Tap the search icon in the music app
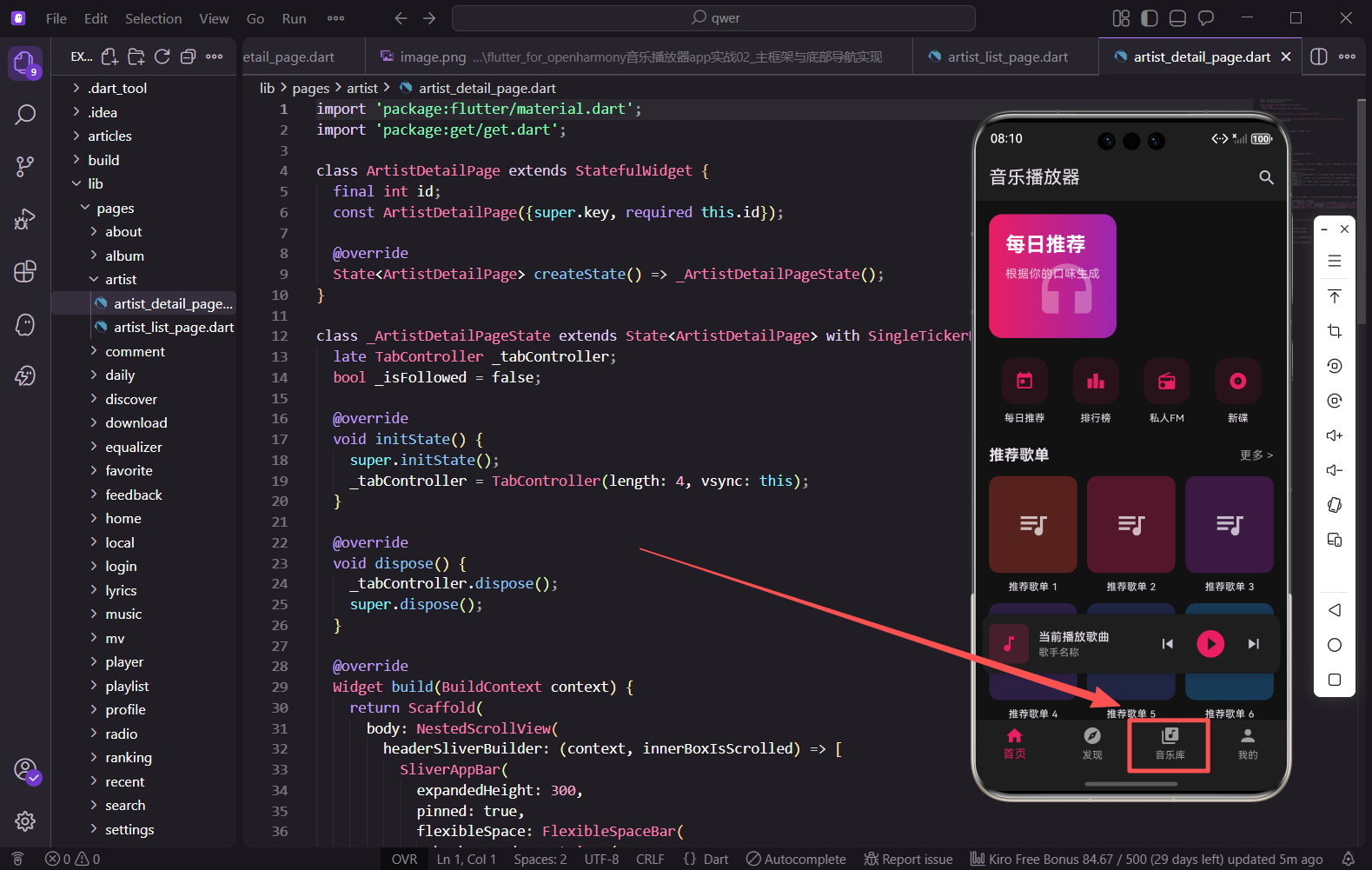 (1266, 177)
